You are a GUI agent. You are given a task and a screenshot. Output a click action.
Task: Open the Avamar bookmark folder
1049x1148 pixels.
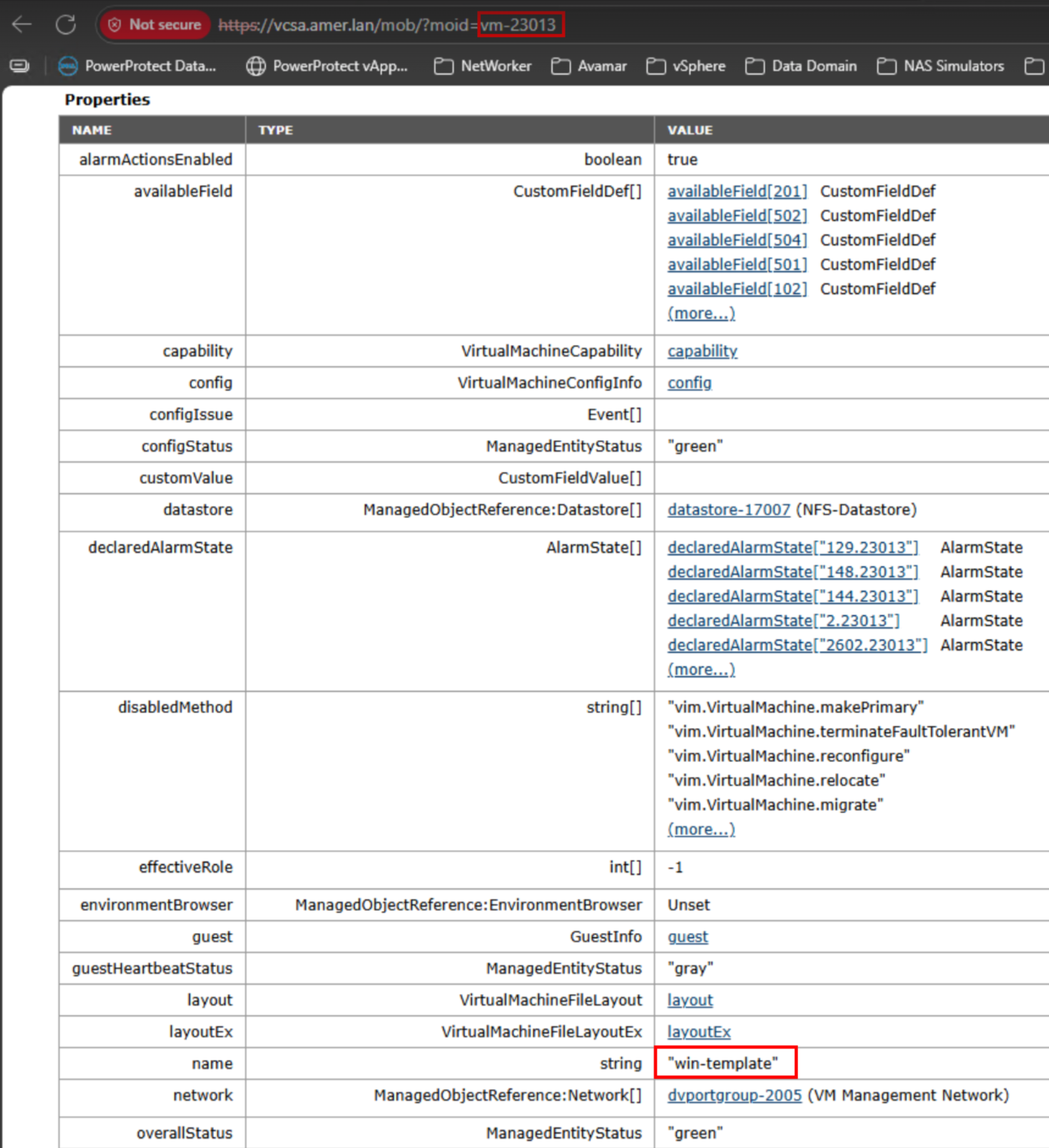coord(589,66)
